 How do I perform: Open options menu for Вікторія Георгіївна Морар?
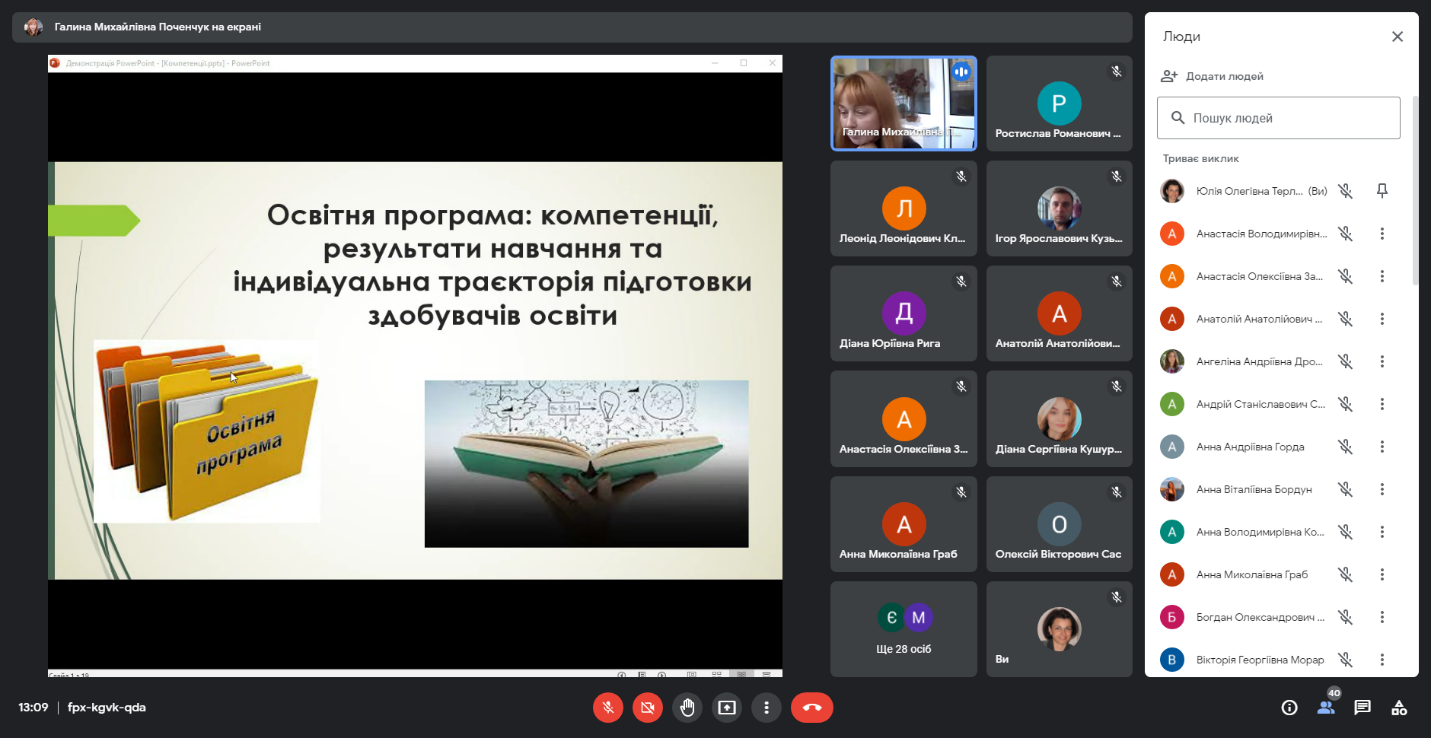pos(1382,660)
